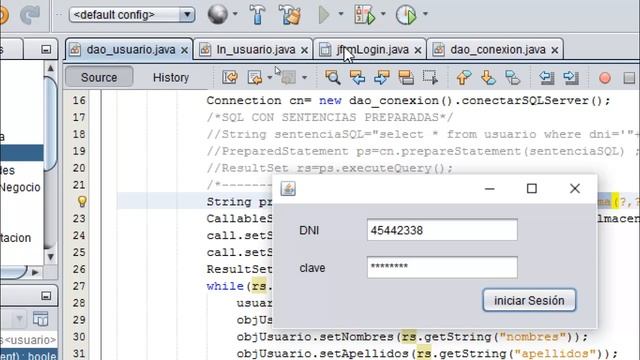Minimize the upper left side panel
The height and width of the screenshot is (360, 640).
click(x=46, y=50)
